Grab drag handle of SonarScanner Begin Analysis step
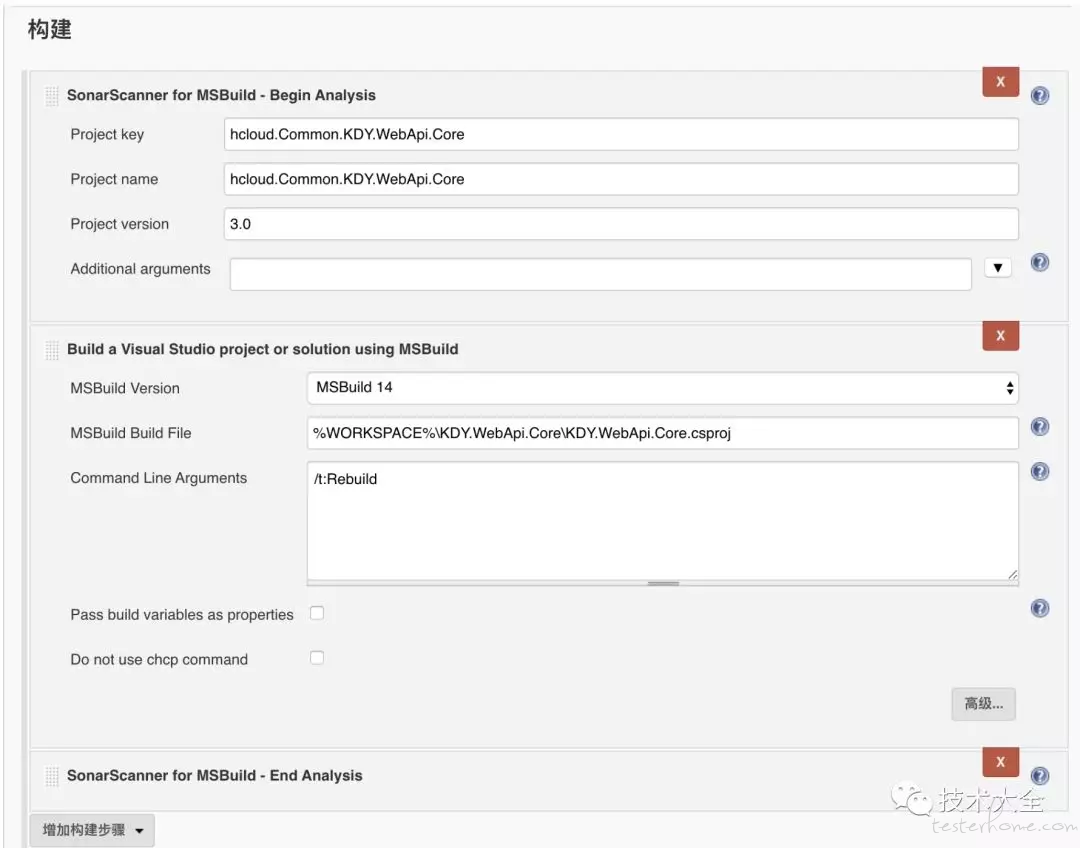This screenshot has width=1080, height=848. 52,96
